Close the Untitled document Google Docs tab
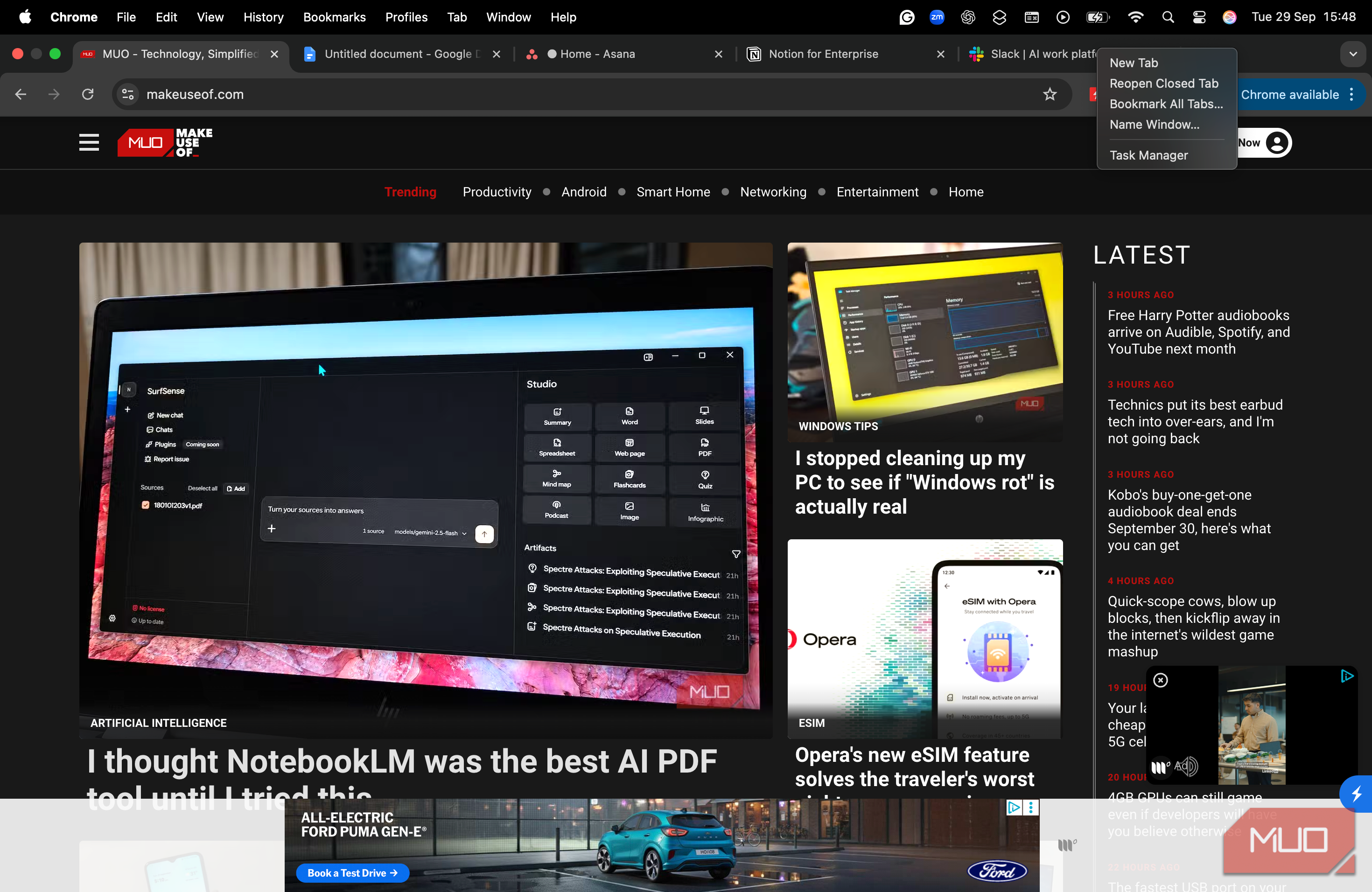 (497, 54)
